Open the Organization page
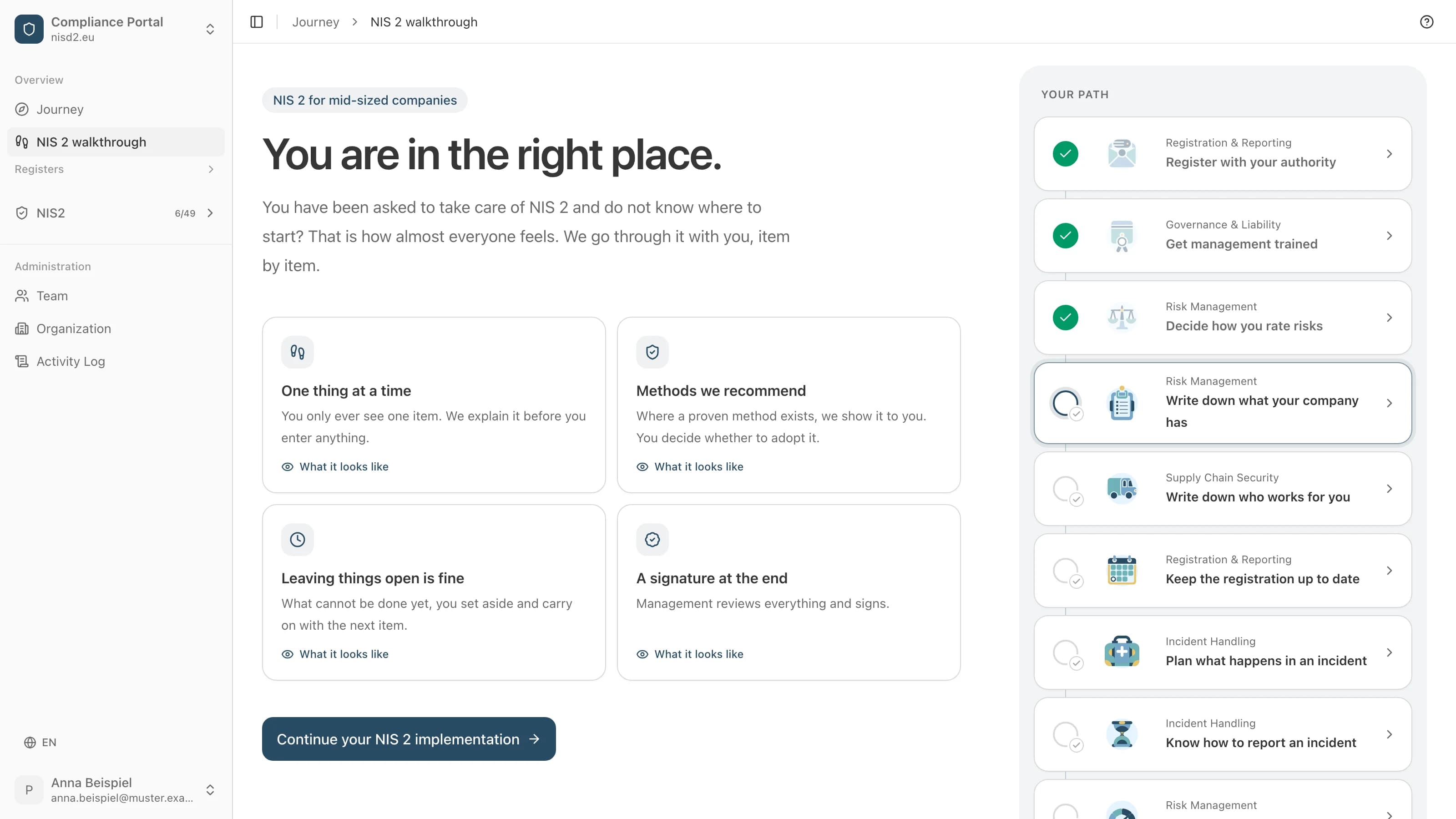Screen dimensions: 1456x819 (116, 329)
